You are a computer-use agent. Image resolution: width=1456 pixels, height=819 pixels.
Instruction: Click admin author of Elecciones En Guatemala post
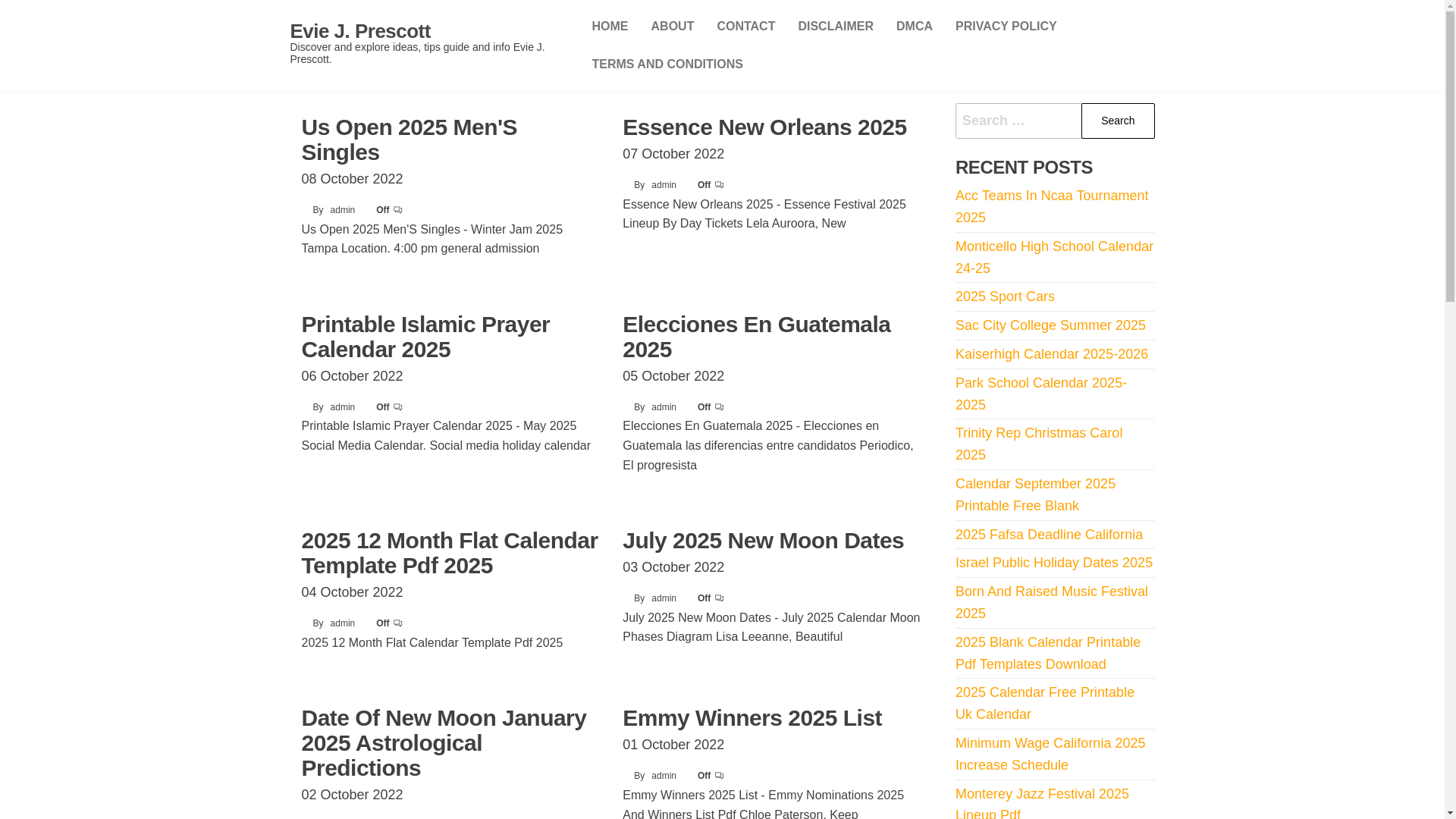coord(664,407)
